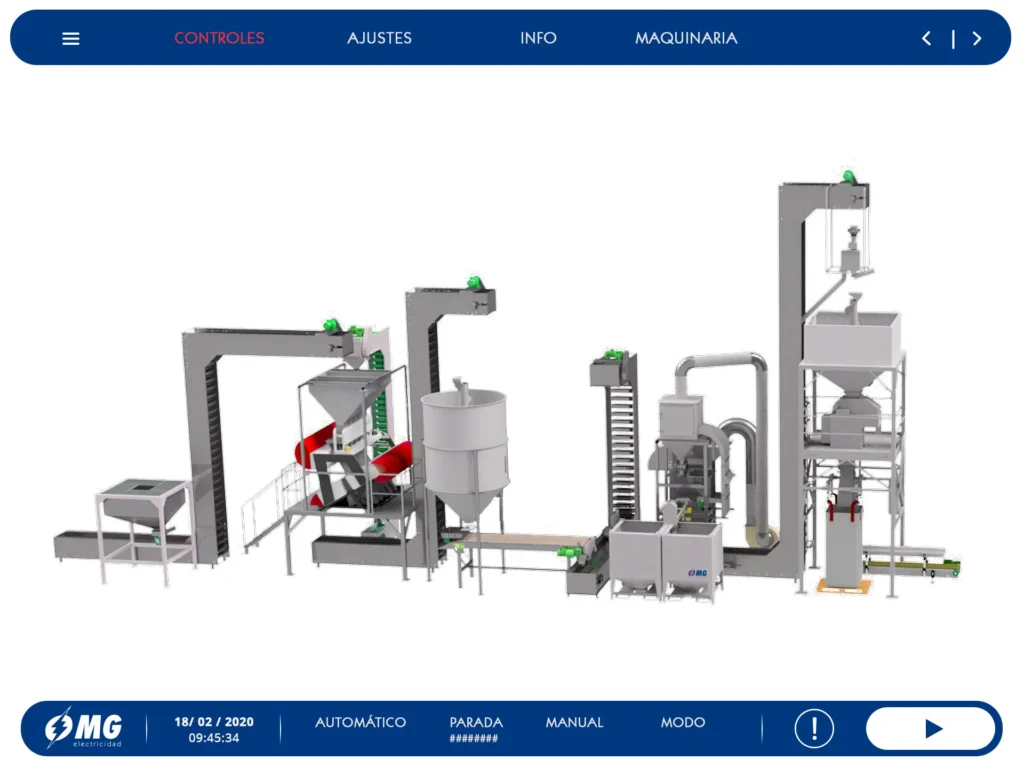Switch to the CONTROLES tab
This screenshot has height=768, width=1024.
tap(219, 38)
